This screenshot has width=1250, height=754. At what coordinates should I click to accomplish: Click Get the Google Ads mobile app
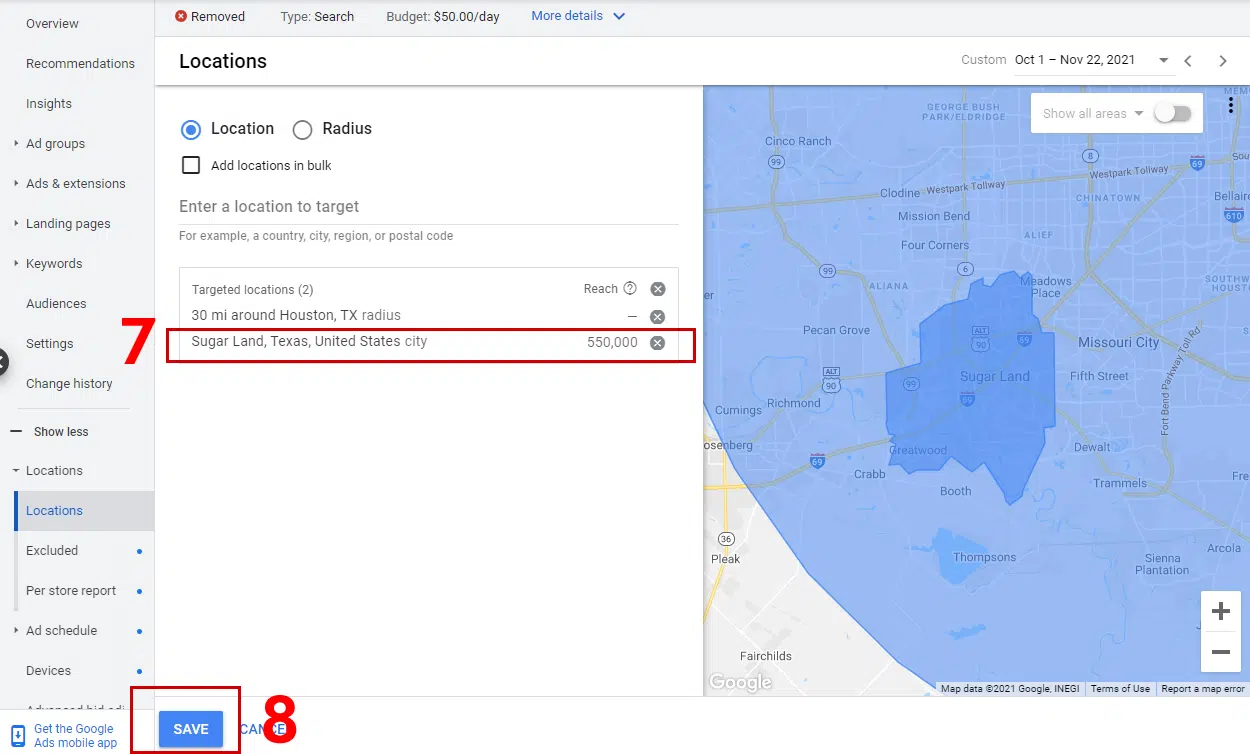coord(76,736)
